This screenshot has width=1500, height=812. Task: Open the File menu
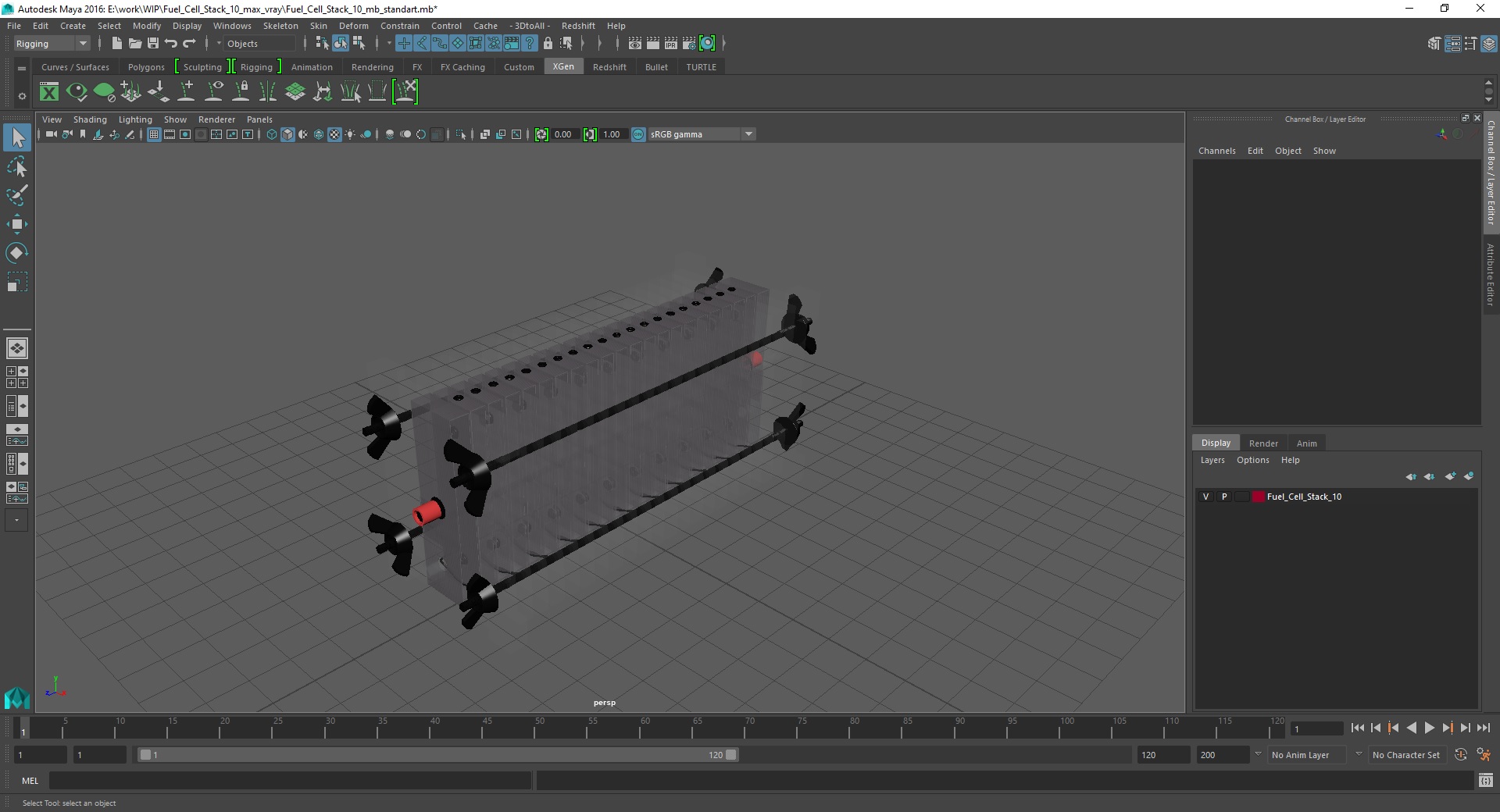pos(14,26)
